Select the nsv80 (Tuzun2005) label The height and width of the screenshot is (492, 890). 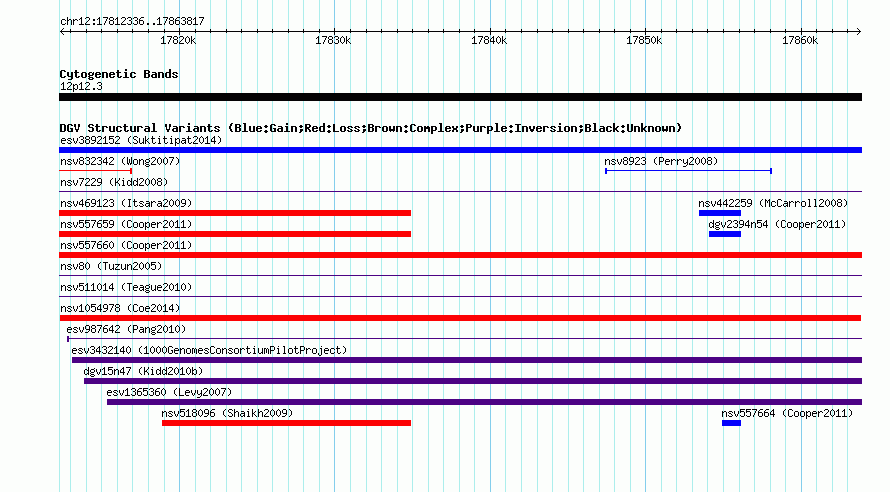(111, 266)
